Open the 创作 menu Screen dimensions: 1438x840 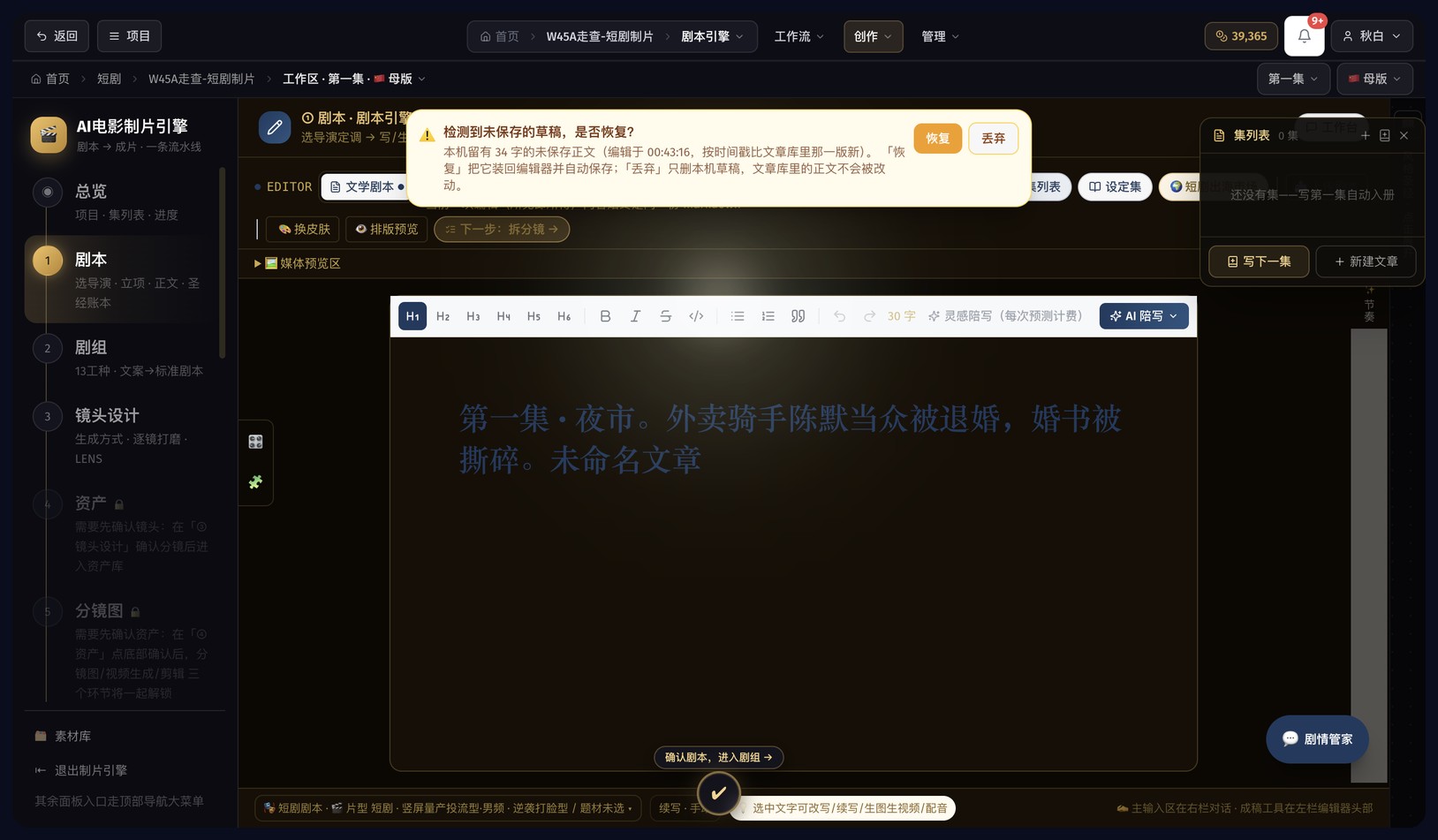coord(873,36)
